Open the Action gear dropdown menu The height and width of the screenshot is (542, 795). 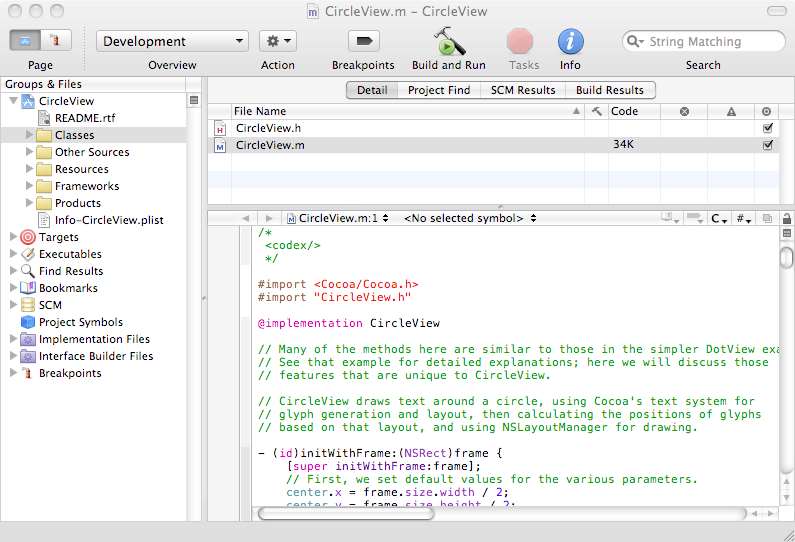click(x=277, y=41)
